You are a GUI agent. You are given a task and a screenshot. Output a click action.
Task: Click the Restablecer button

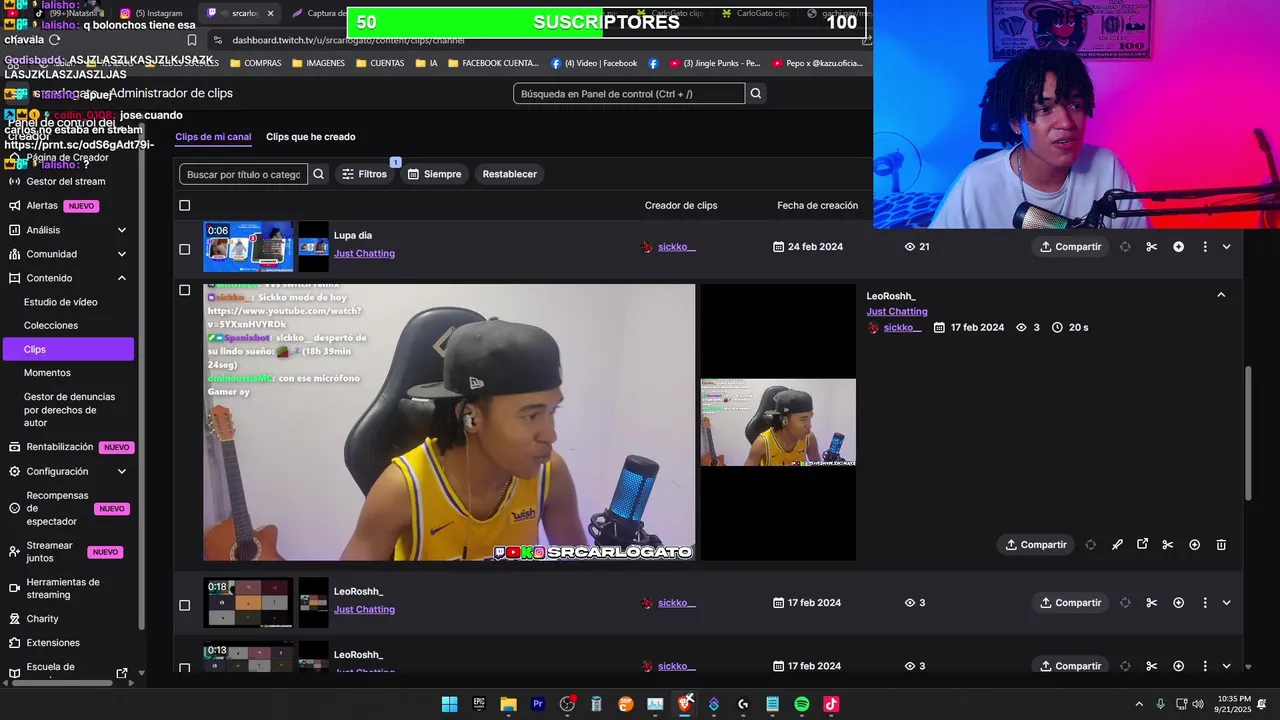pos(510,174)
